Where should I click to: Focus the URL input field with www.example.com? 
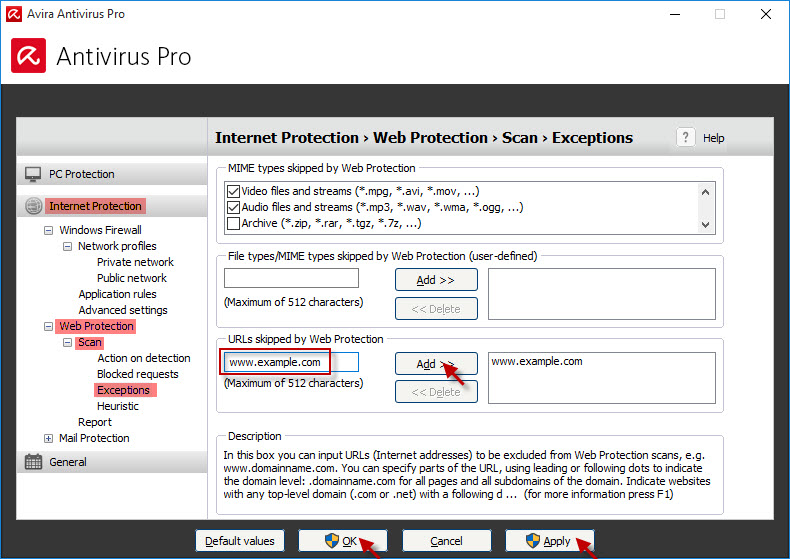[x=291, y=362]
